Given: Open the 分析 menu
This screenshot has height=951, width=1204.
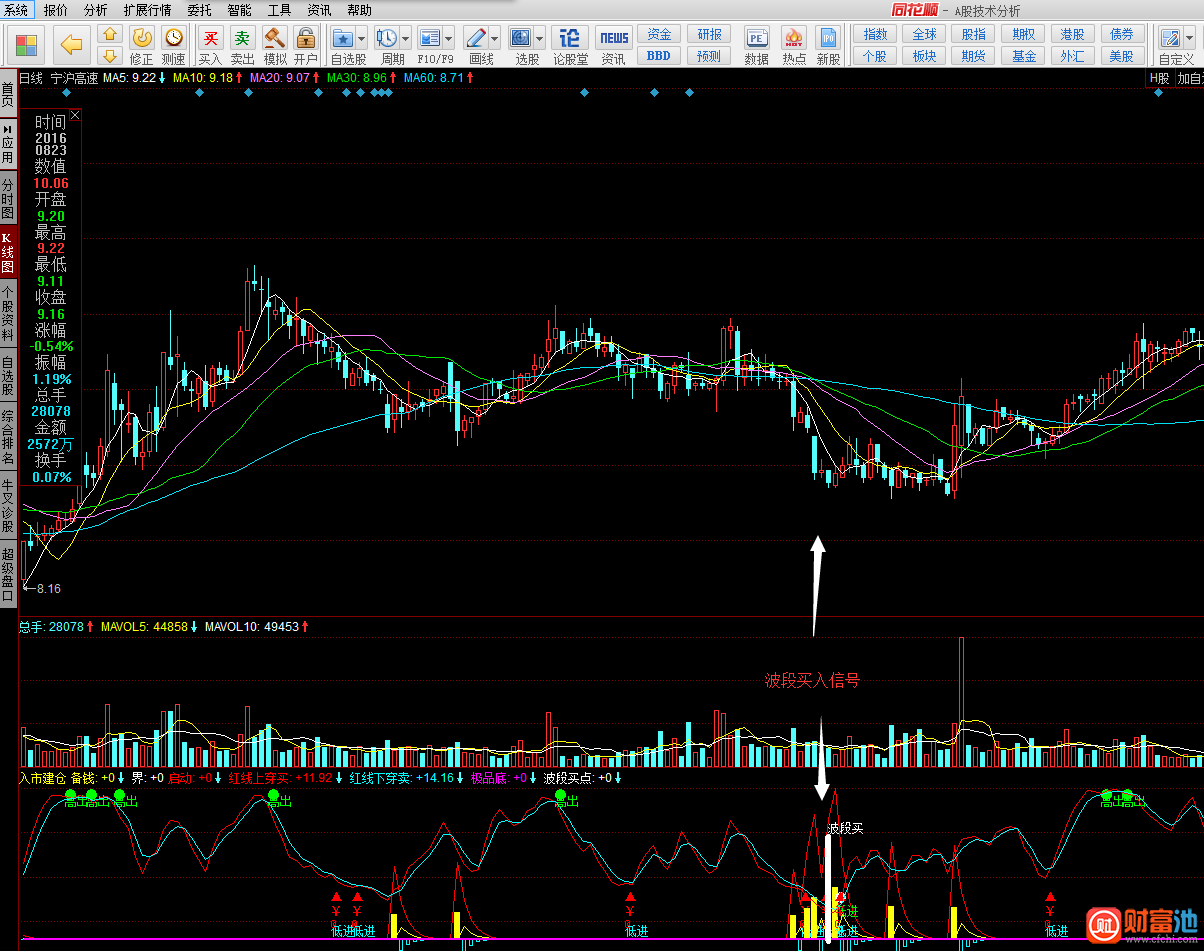Looking at the screenshot, I should tap(95, 10).
